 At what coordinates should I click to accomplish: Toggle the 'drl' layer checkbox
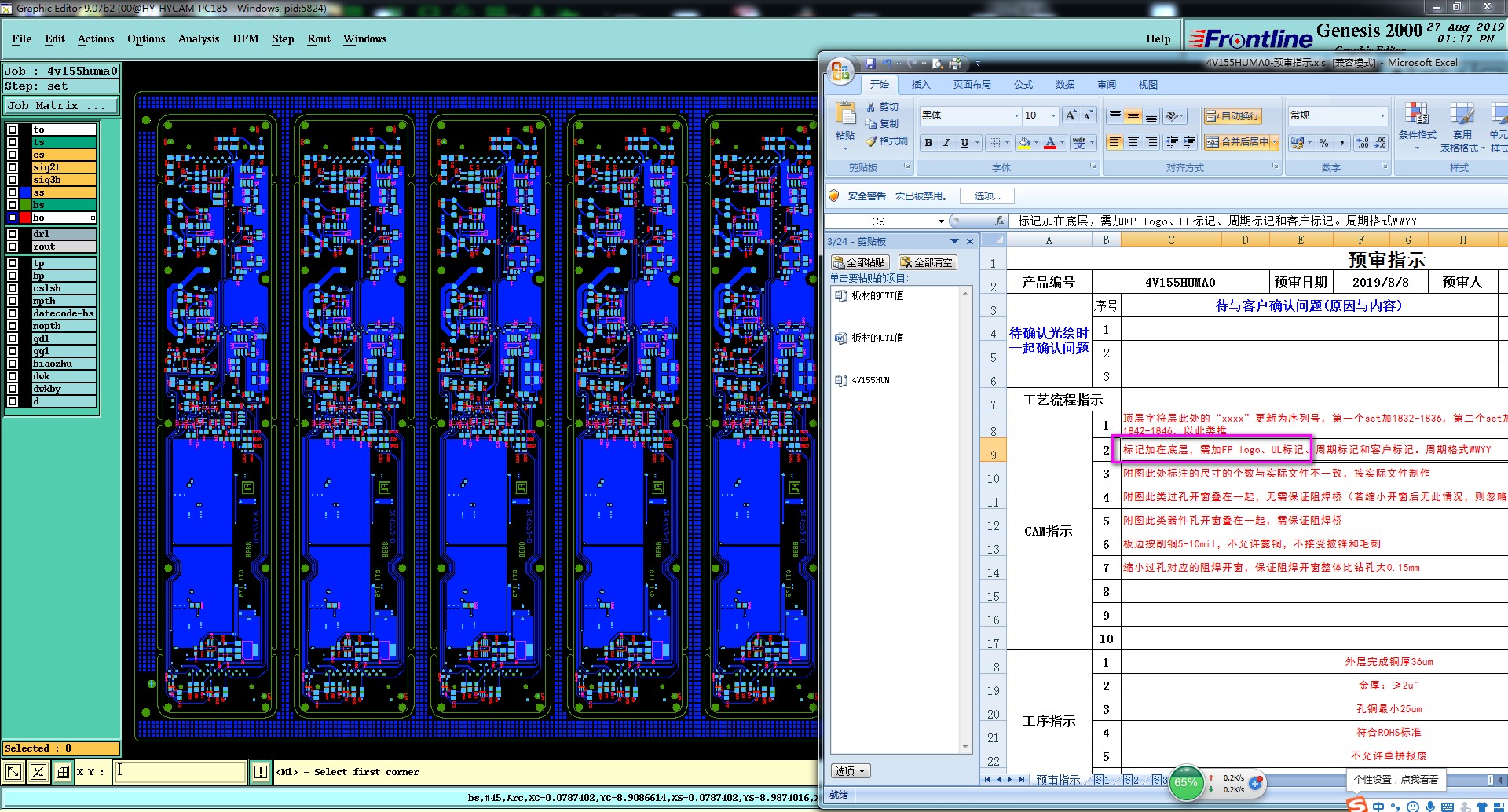13,234
